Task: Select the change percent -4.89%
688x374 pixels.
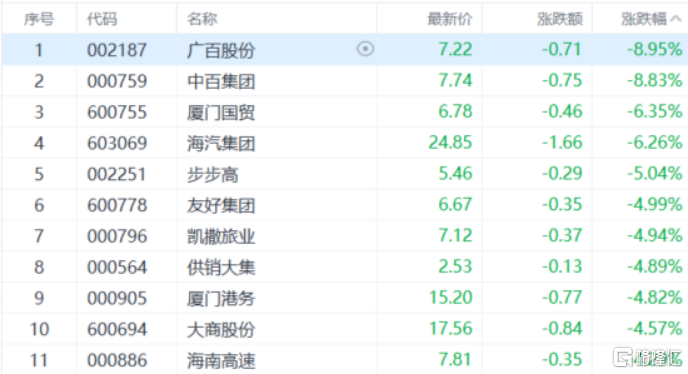Action: pyautogui.click(x=654, y=266)
